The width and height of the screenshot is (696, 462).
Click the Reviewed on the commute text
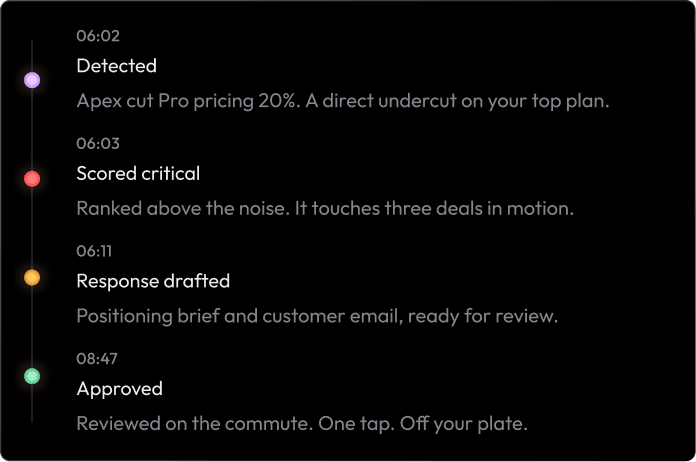point(302,424)
